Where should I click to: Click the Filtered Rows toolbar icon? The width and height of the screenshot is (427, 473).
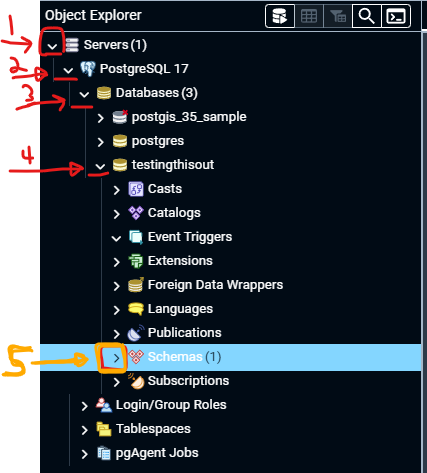(x=338, y=16)
